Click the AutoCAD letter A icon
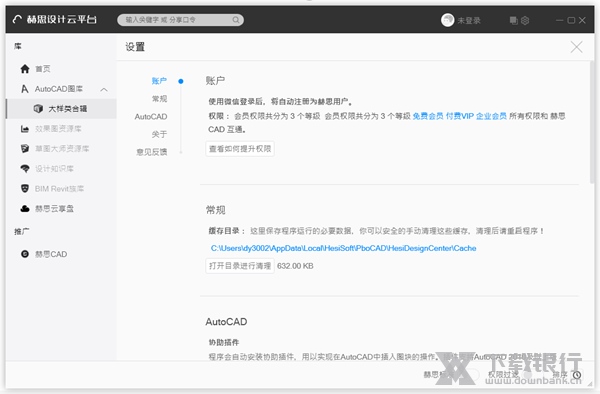 pyautogui.click(x=25, y=89)
